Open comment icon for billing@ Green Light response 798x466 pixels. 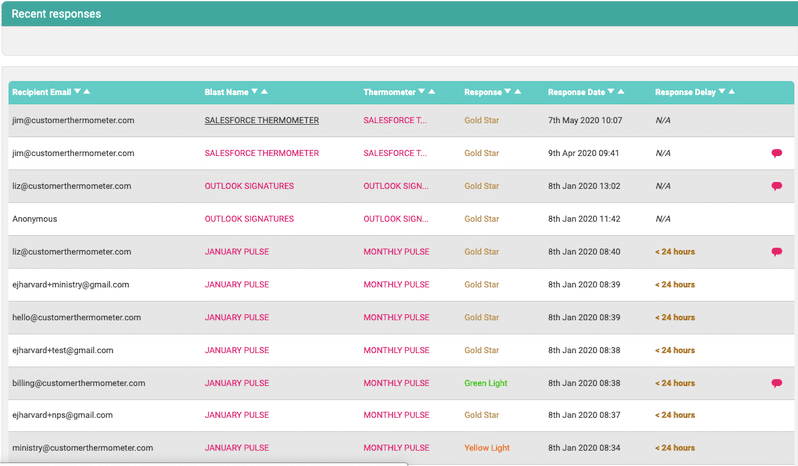(777, 383)
